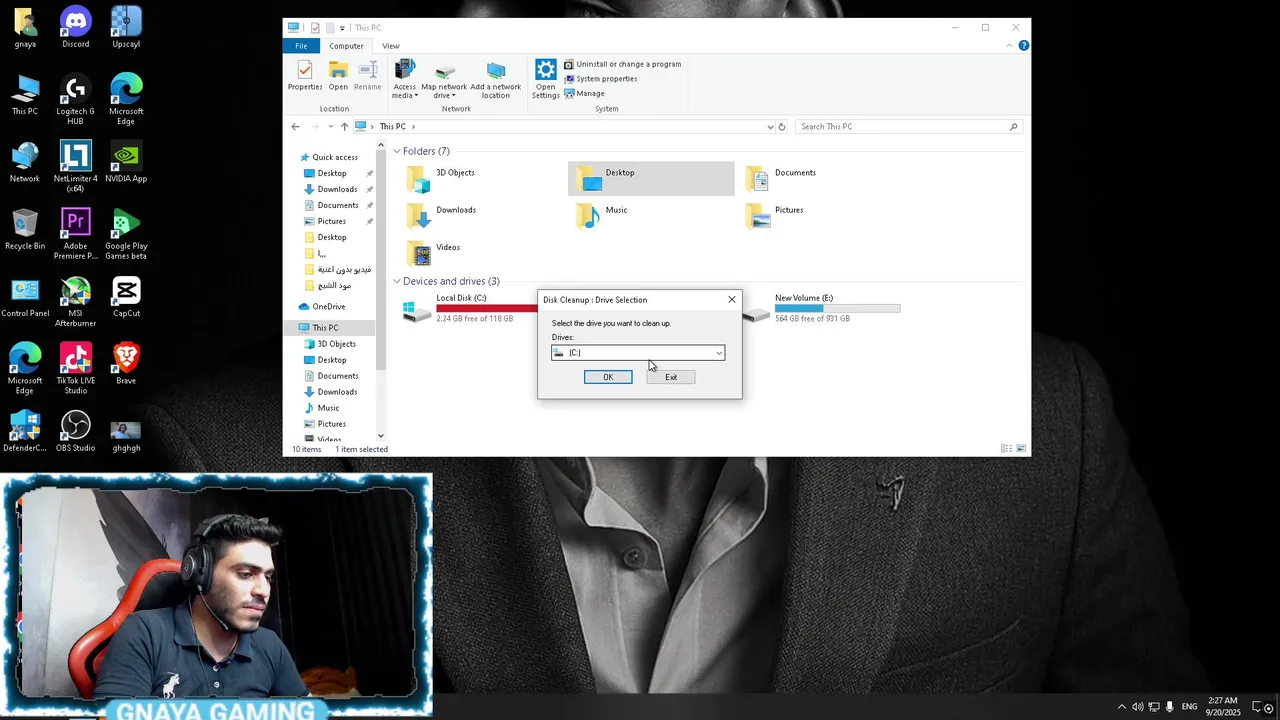Select OBS Studio desktop icon
The image size is (1280, 720).
75,431
